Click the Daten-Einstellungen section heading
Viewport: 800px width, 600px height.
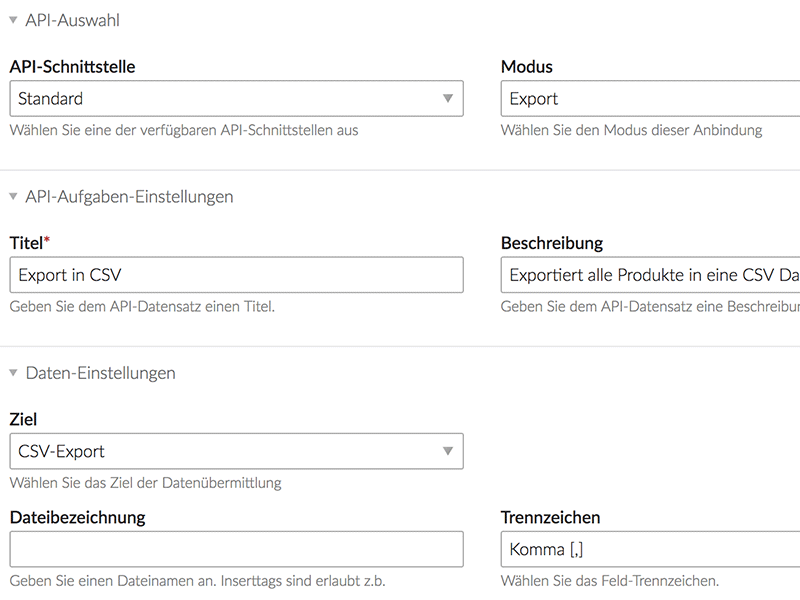point(101,373)
